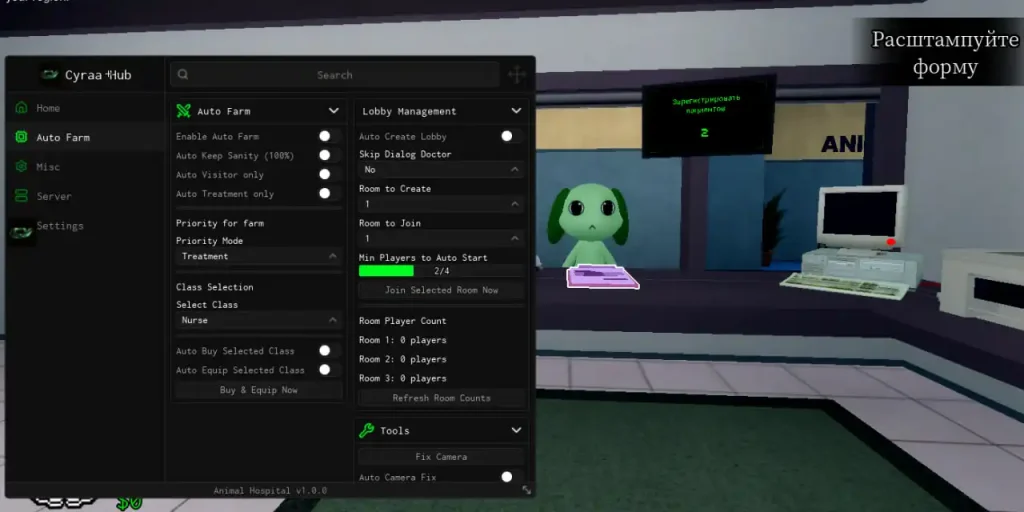
Task: Click the "Room 2: 0 players" text
Action: click(x=403, y=359)
